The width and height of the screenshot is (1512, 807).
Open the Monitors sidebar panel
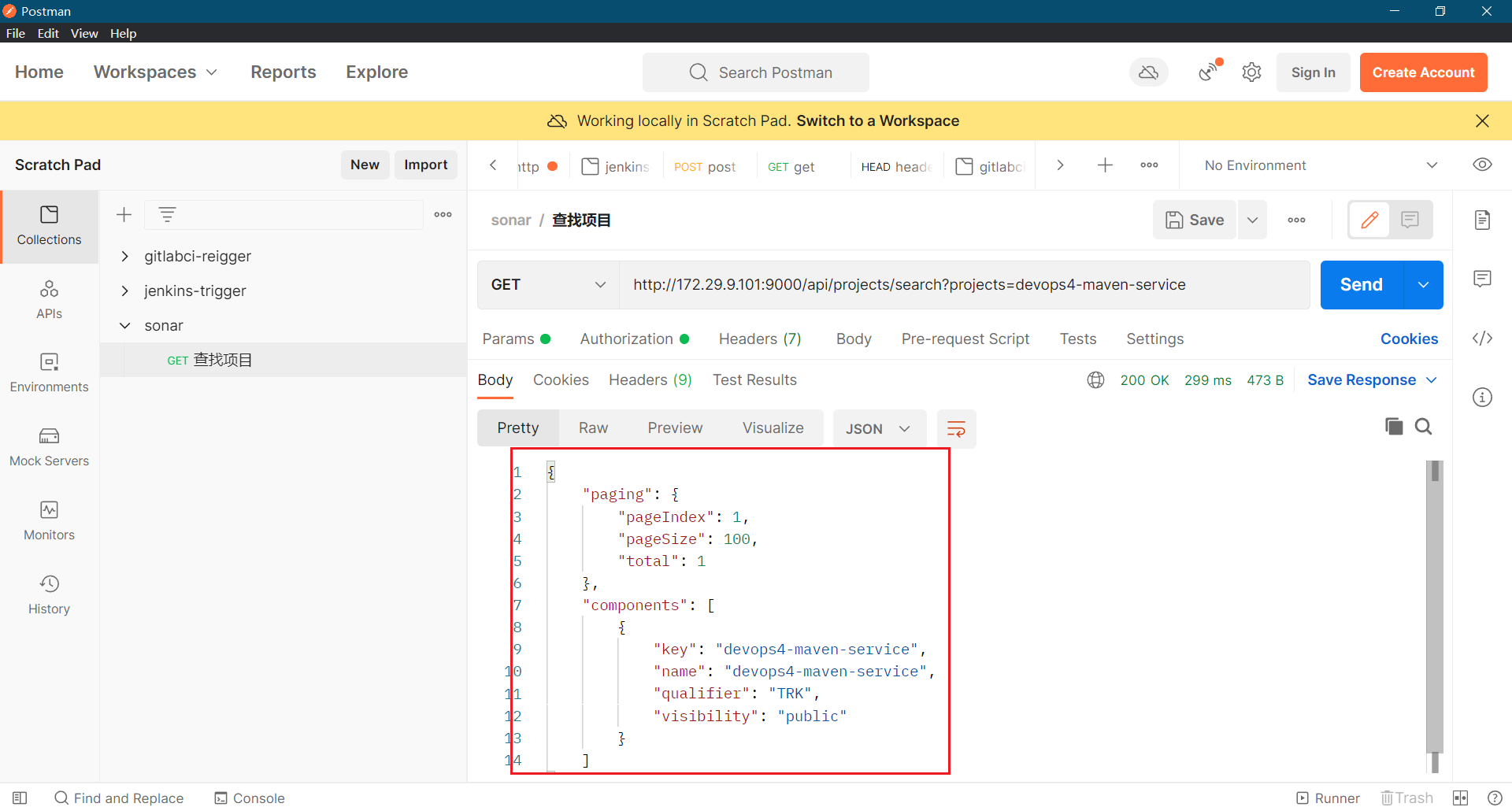click(x=49, y=521)
